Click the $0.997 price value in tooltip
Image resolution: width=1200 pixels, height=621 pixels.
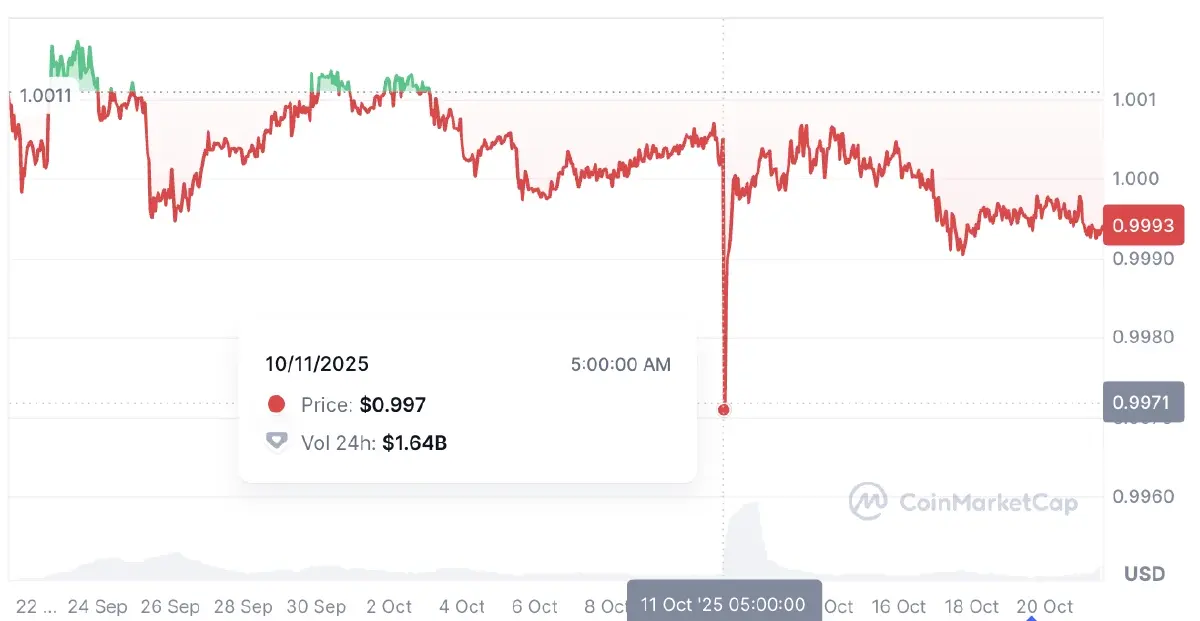(393, 405)
